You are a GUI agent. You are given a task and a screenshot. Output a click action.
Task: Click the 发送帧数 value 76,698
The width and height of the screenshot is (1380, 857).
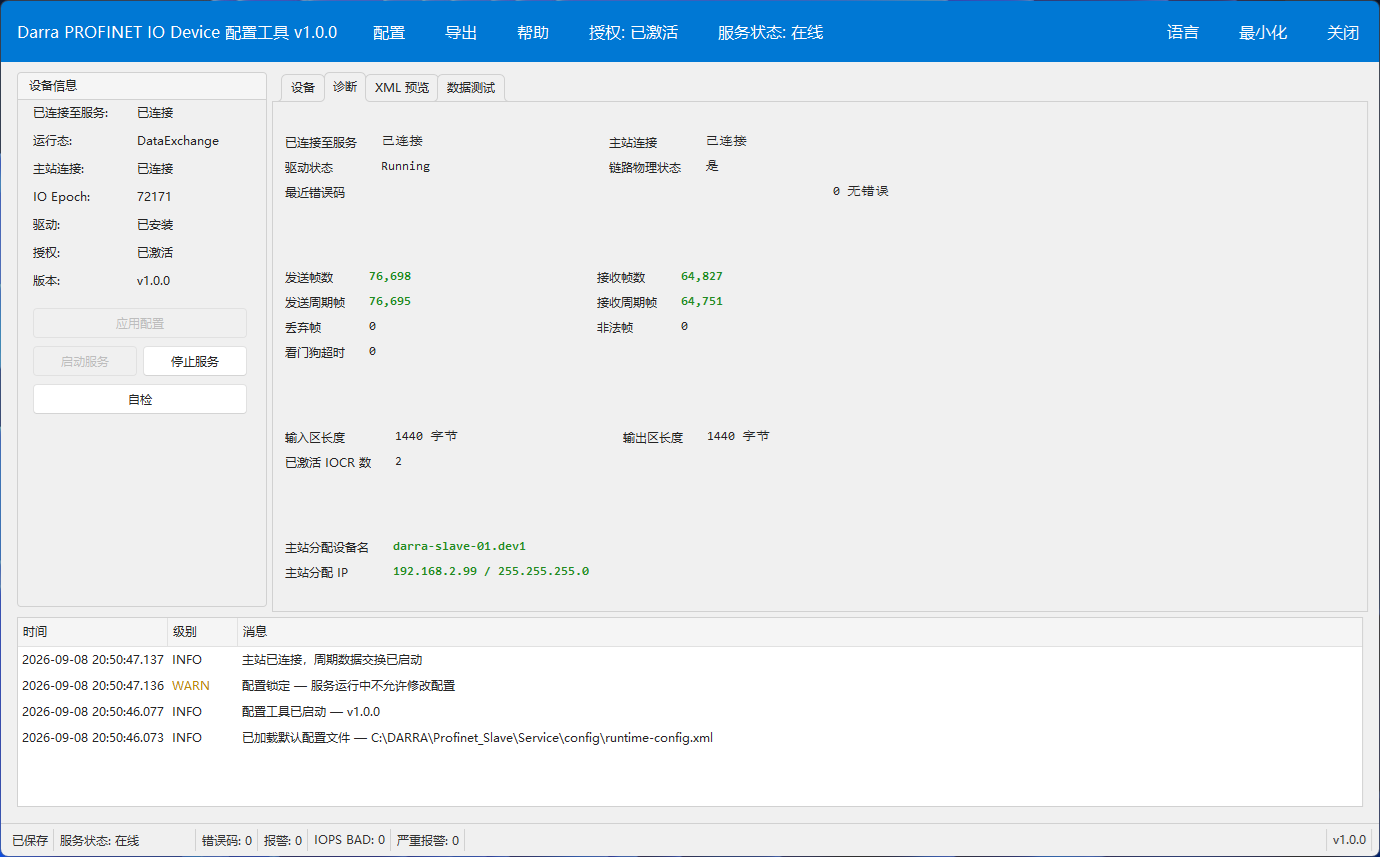[x=390, y=276]
